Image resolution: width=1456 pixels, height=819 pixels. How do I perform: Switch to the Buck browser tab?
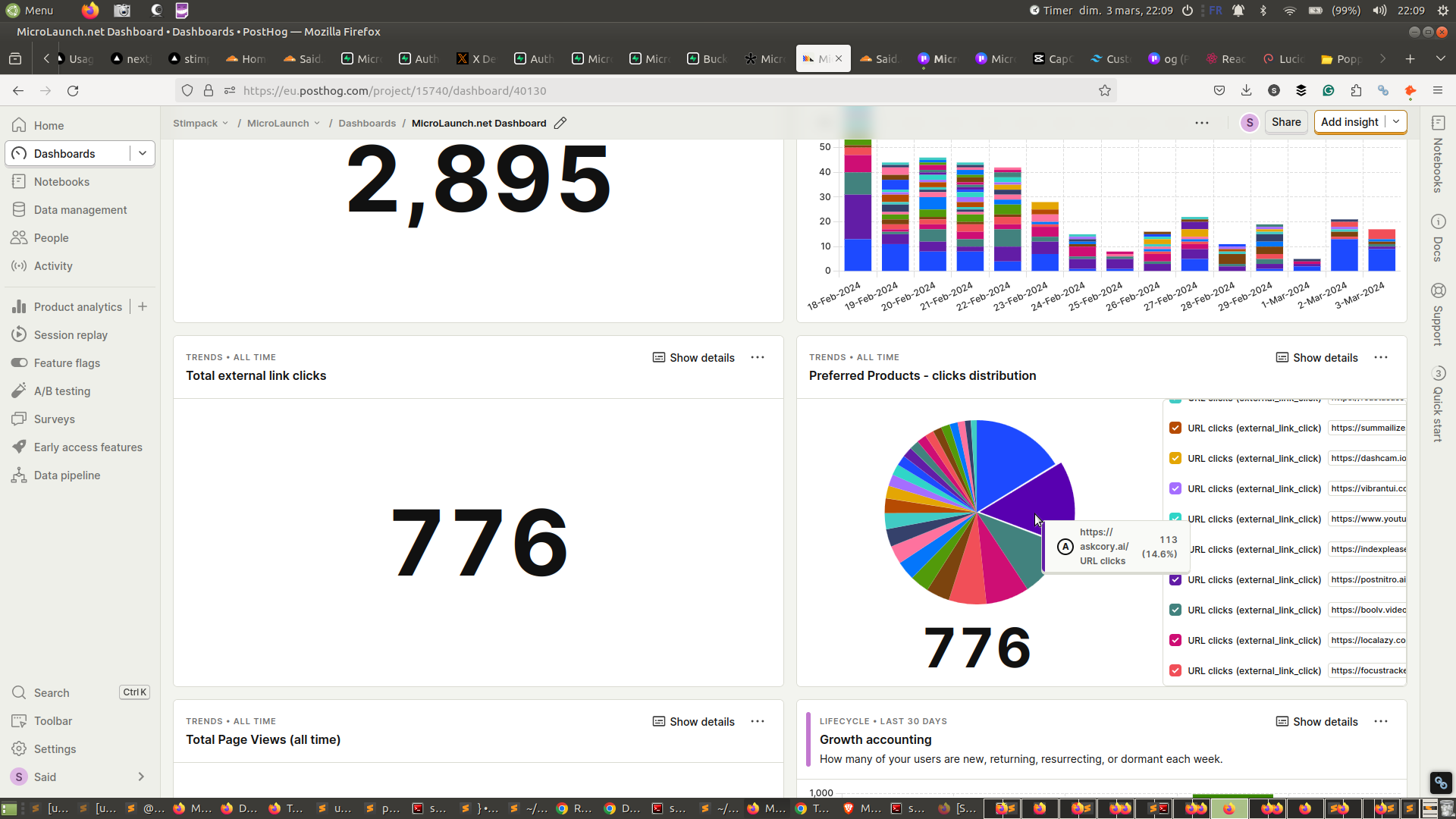707,58
